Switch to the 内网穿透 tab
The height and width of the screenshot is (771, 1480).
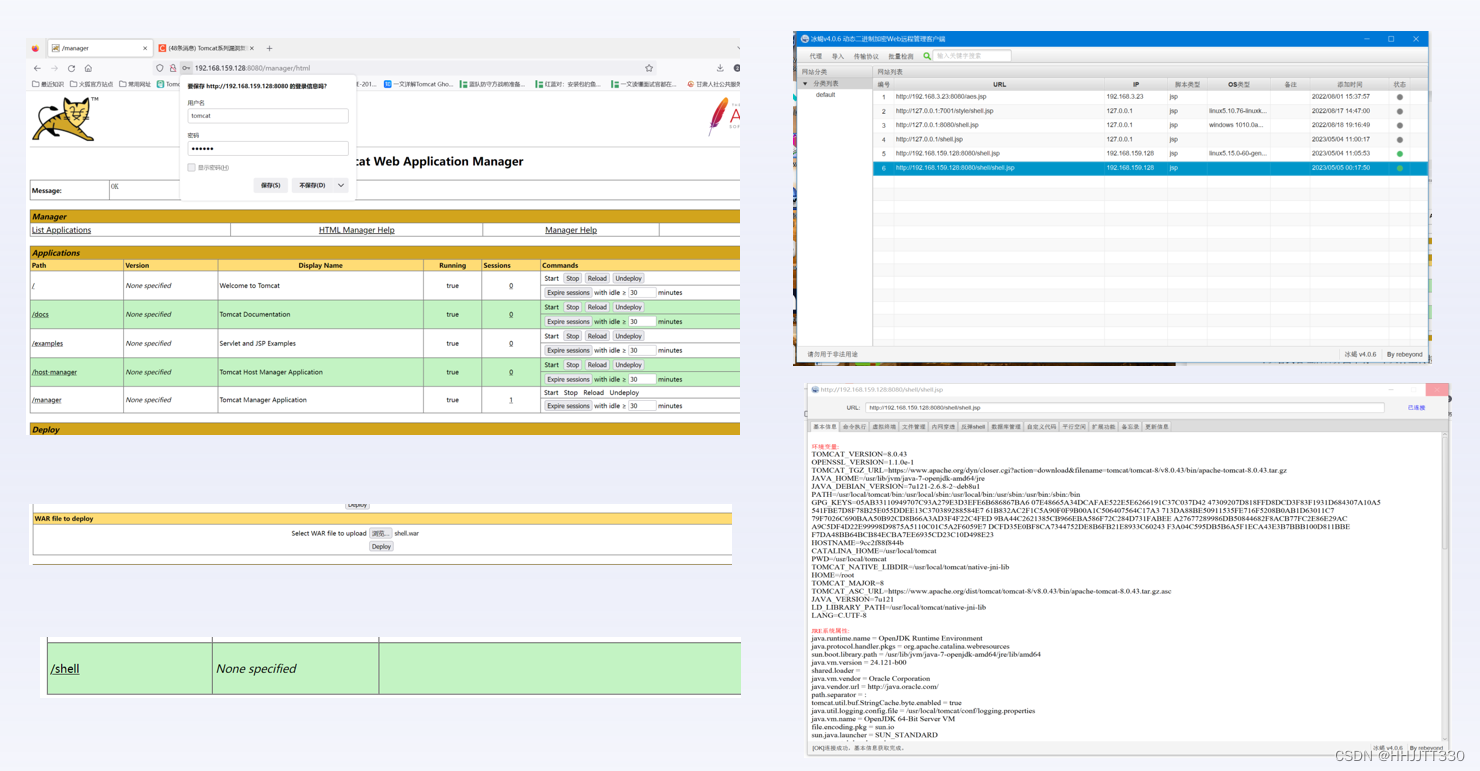pyautogui.click(x=943, y=427)
